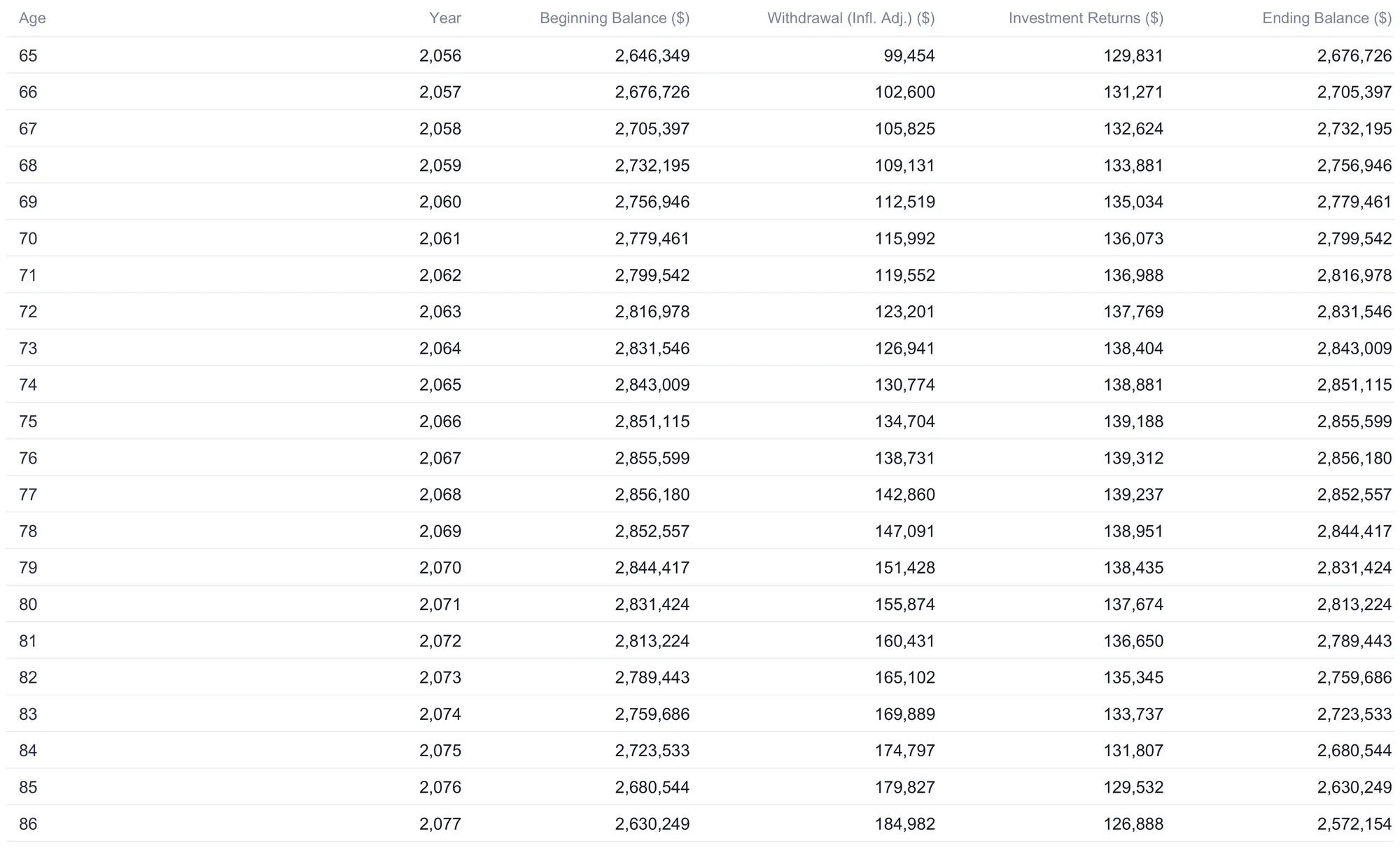The image size is (1400, 848).
Task: Click the Year column header
Action: point(445,18)
